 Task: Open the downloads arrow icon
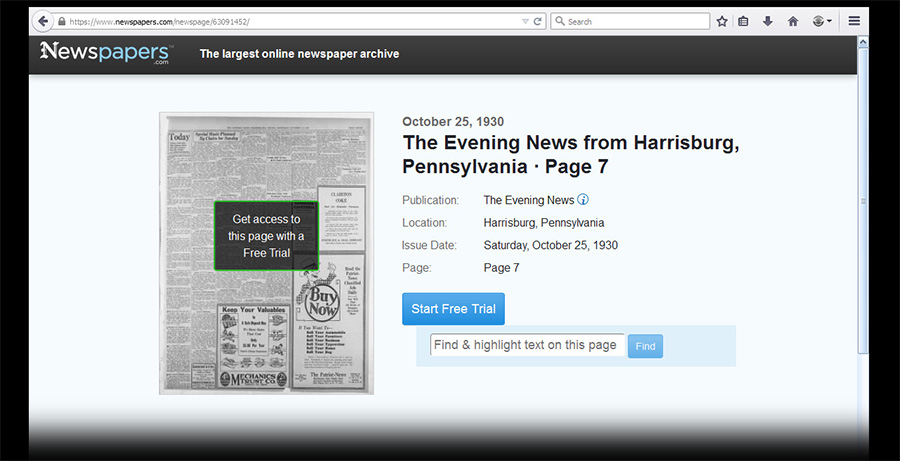768,21
